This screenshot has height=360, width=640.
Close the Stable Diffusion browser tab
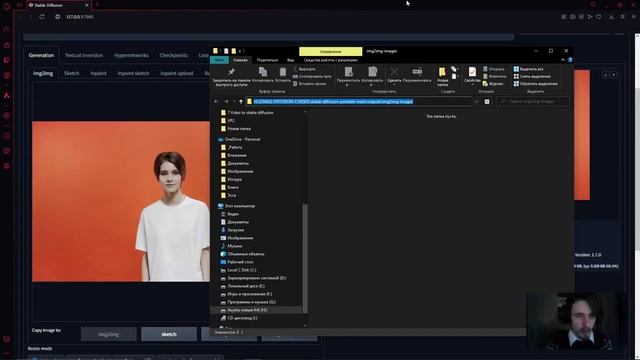(x=87, y=5)
